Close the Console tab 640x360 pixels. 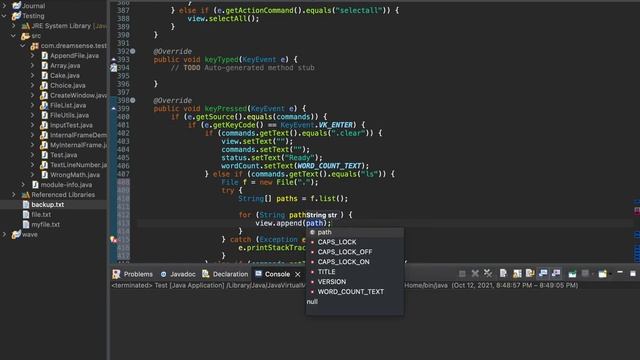298,274
